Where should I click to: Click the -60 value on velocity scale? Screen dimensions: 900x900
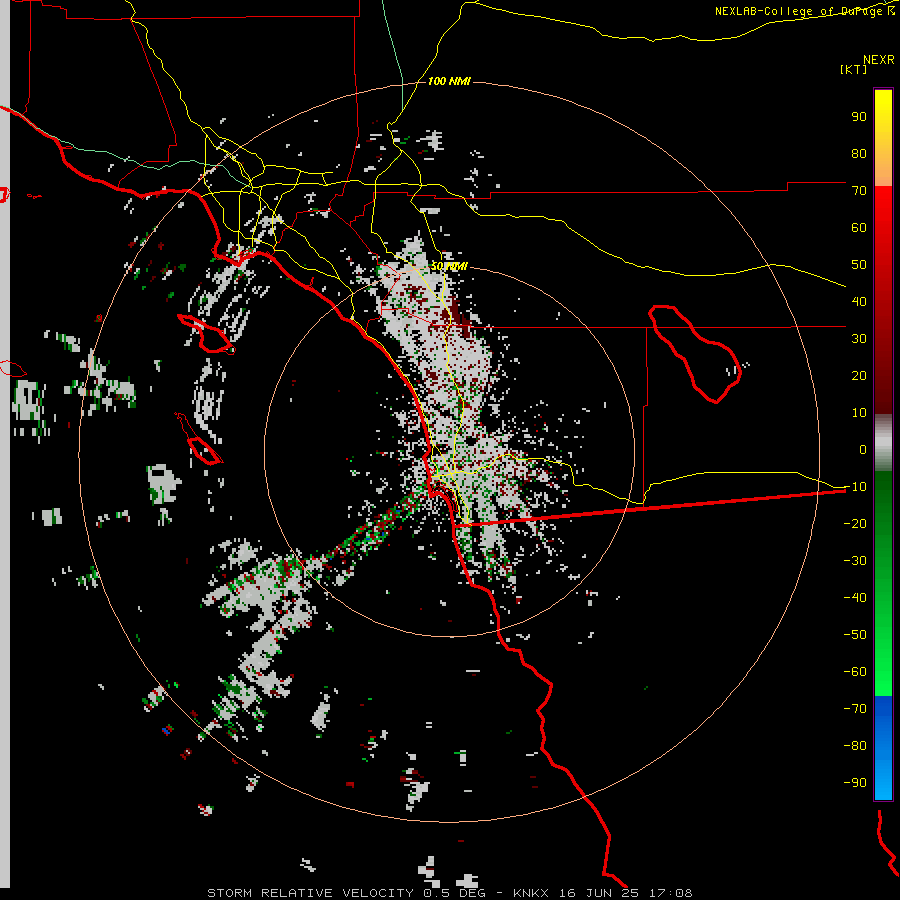coord(855,672)
